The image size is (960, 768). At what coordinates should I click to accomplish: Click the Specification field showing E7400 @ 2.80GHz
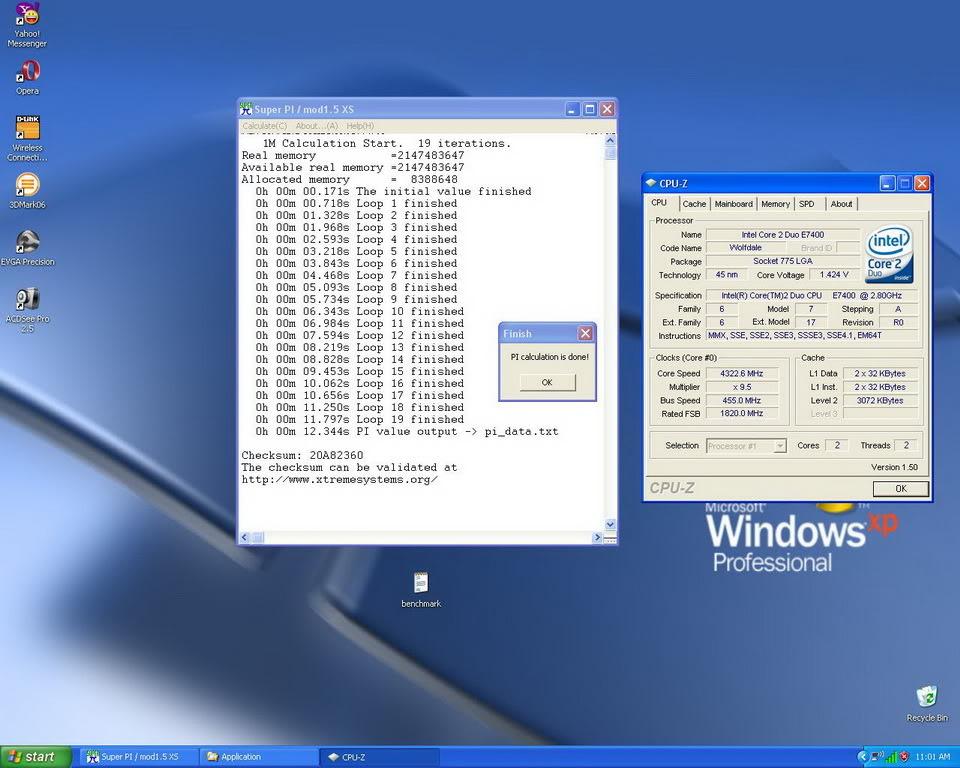coord(812,296)
